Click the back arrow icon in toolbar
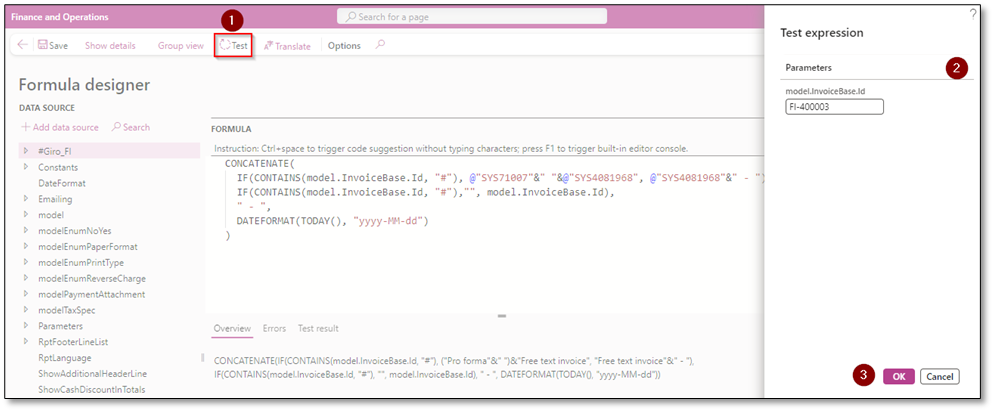Image resolution: width=994 pixels, height=412 pixels. point(22,45)
